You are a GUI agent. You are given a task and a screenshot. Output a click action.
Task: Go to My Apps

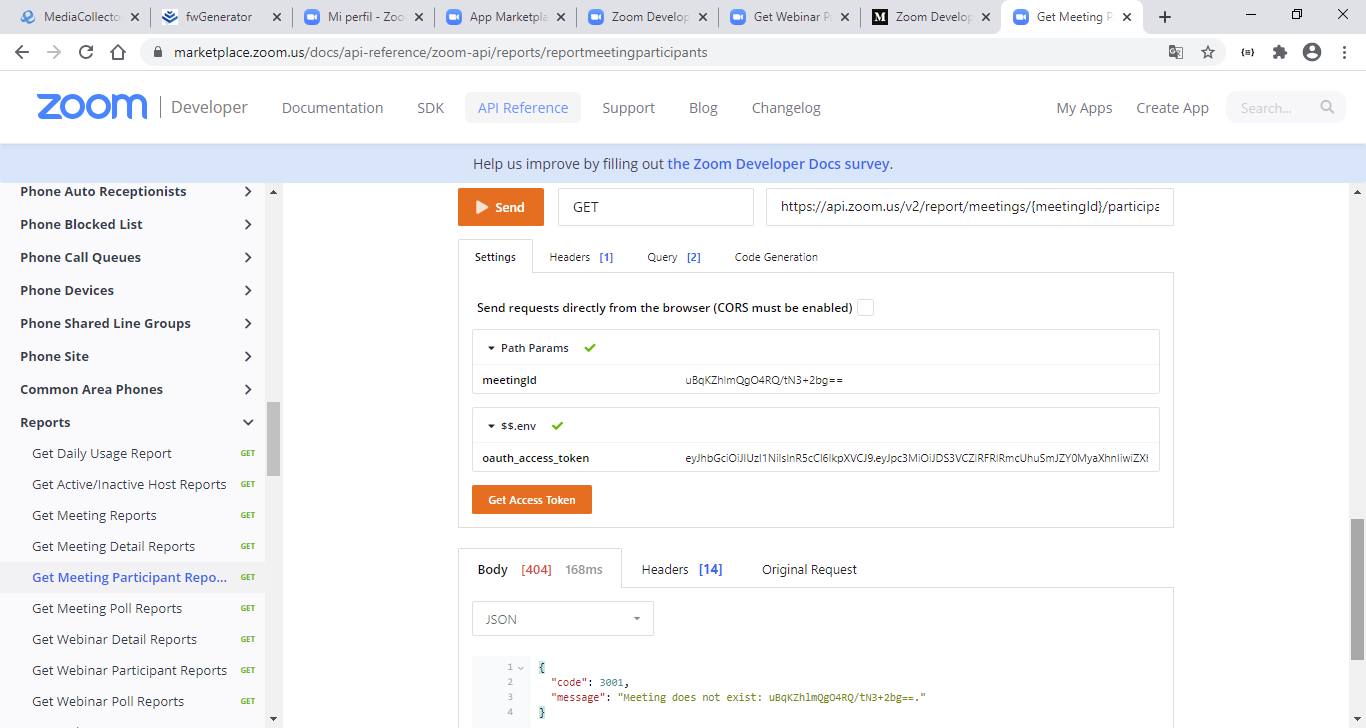(x=1084, y=107)
